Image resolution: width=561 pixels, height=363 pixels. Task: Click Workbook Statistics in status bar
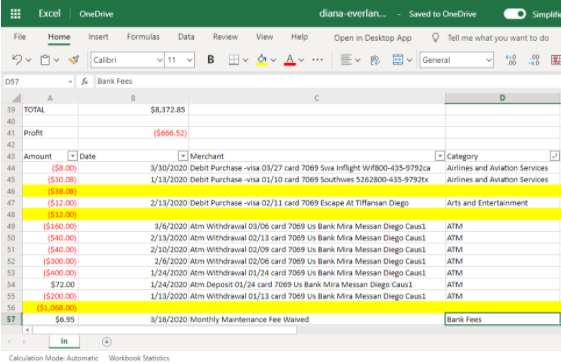click(139, 358)
